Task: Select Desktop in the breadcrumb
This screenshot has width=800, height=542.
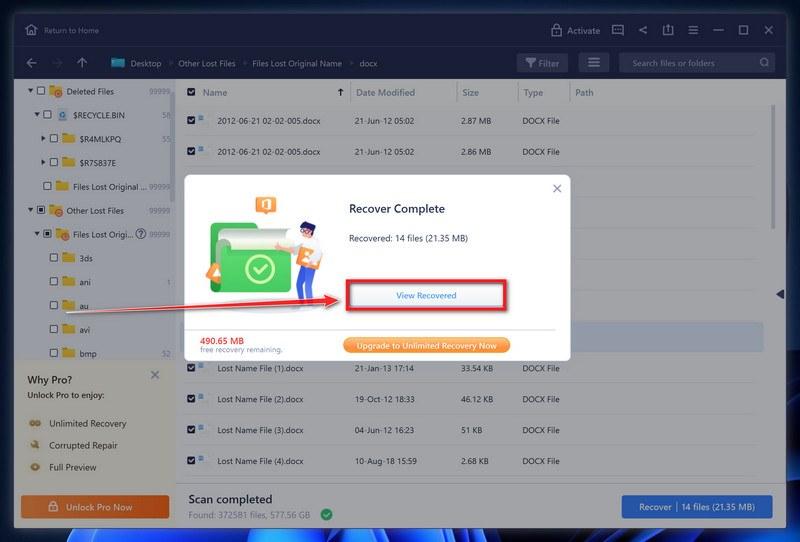Action: [x=145, y=63]
